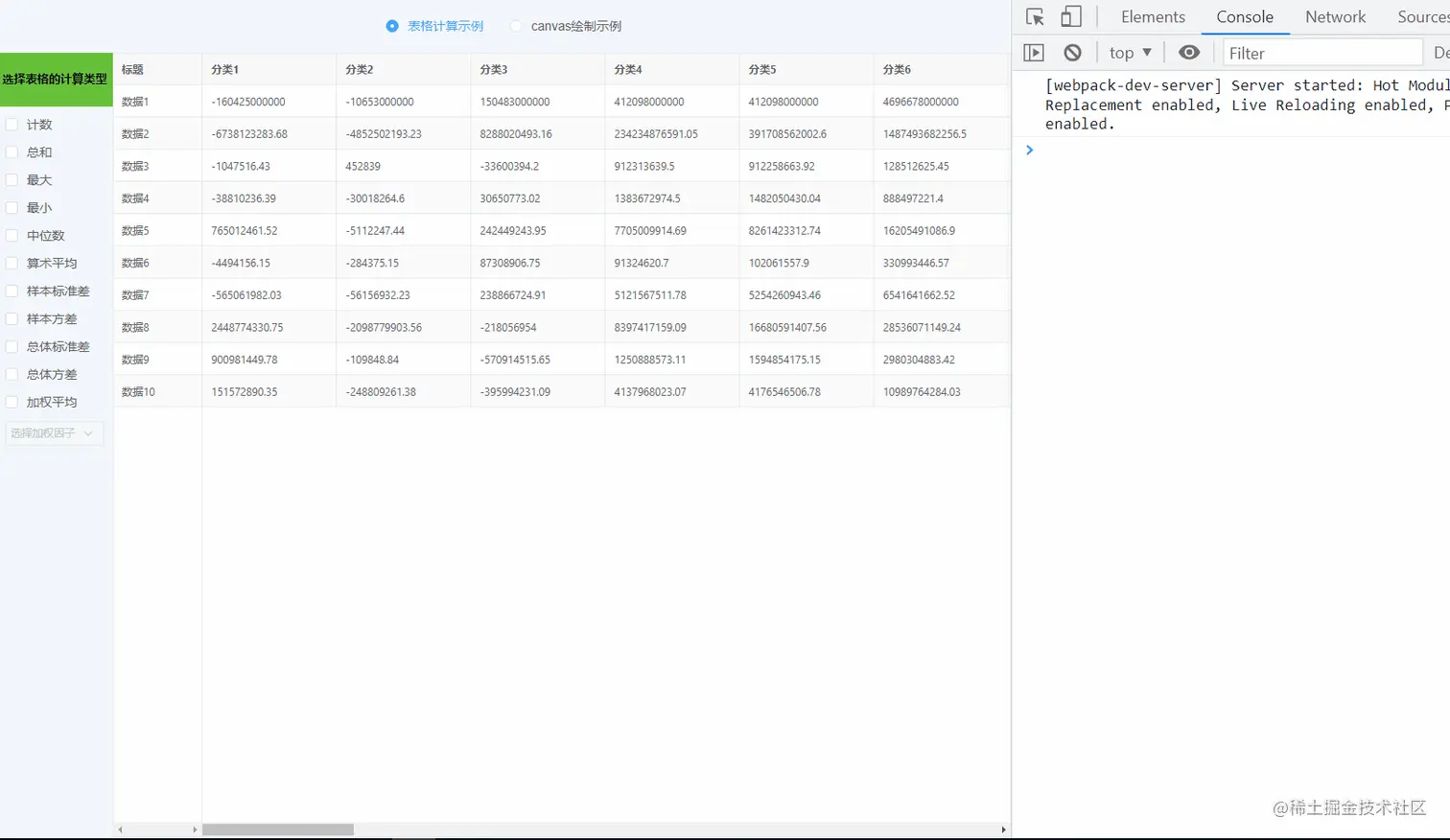Select the 数据2 row label
The height and width of the screenshot is (840, 1450).
click(x=135, y=134)
